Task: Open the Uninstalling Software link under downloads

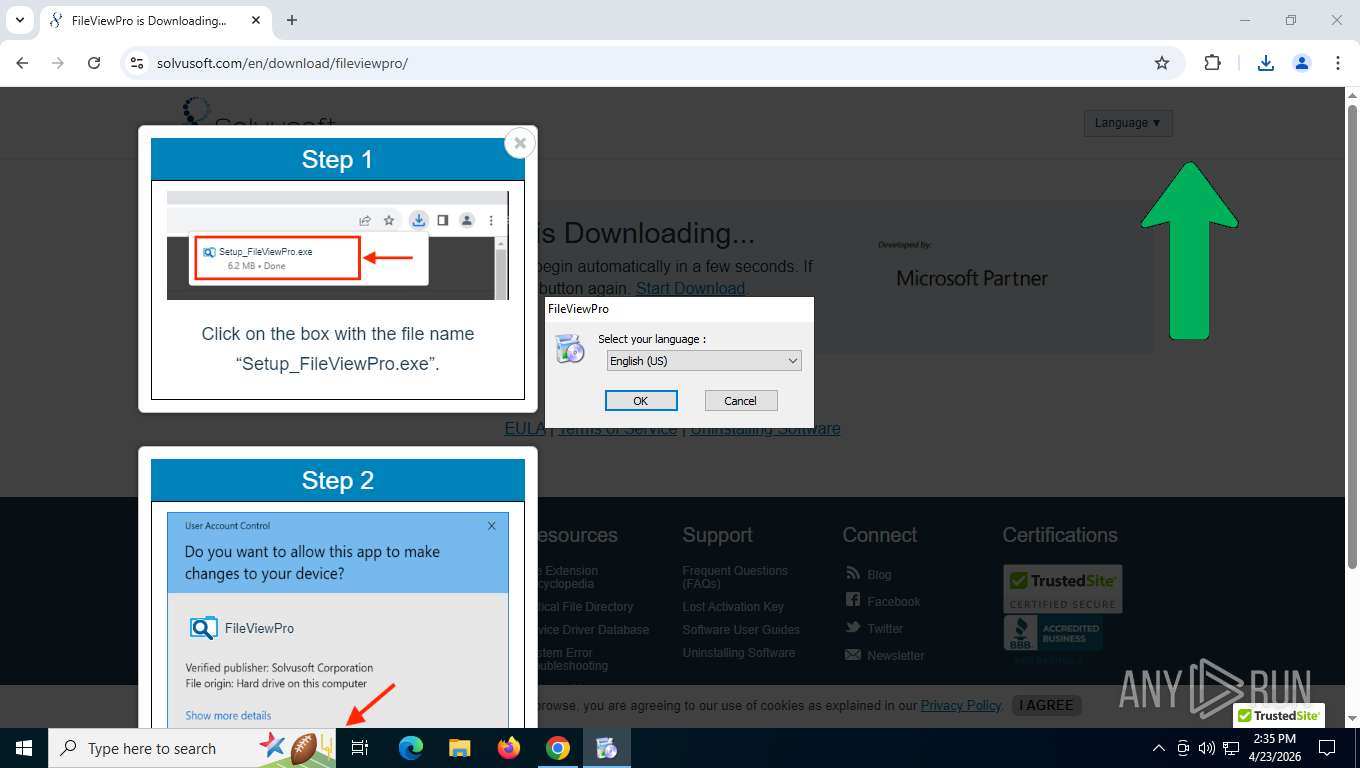Action: (765, 428)
